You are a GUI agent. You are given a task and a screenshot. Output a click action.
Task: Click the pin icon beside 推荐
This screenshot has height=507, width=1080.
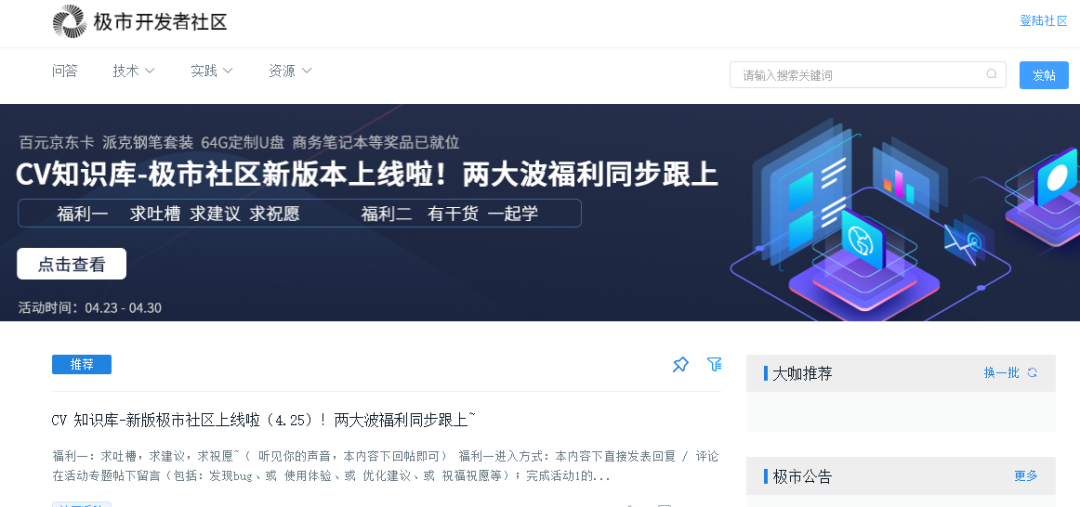681,365
